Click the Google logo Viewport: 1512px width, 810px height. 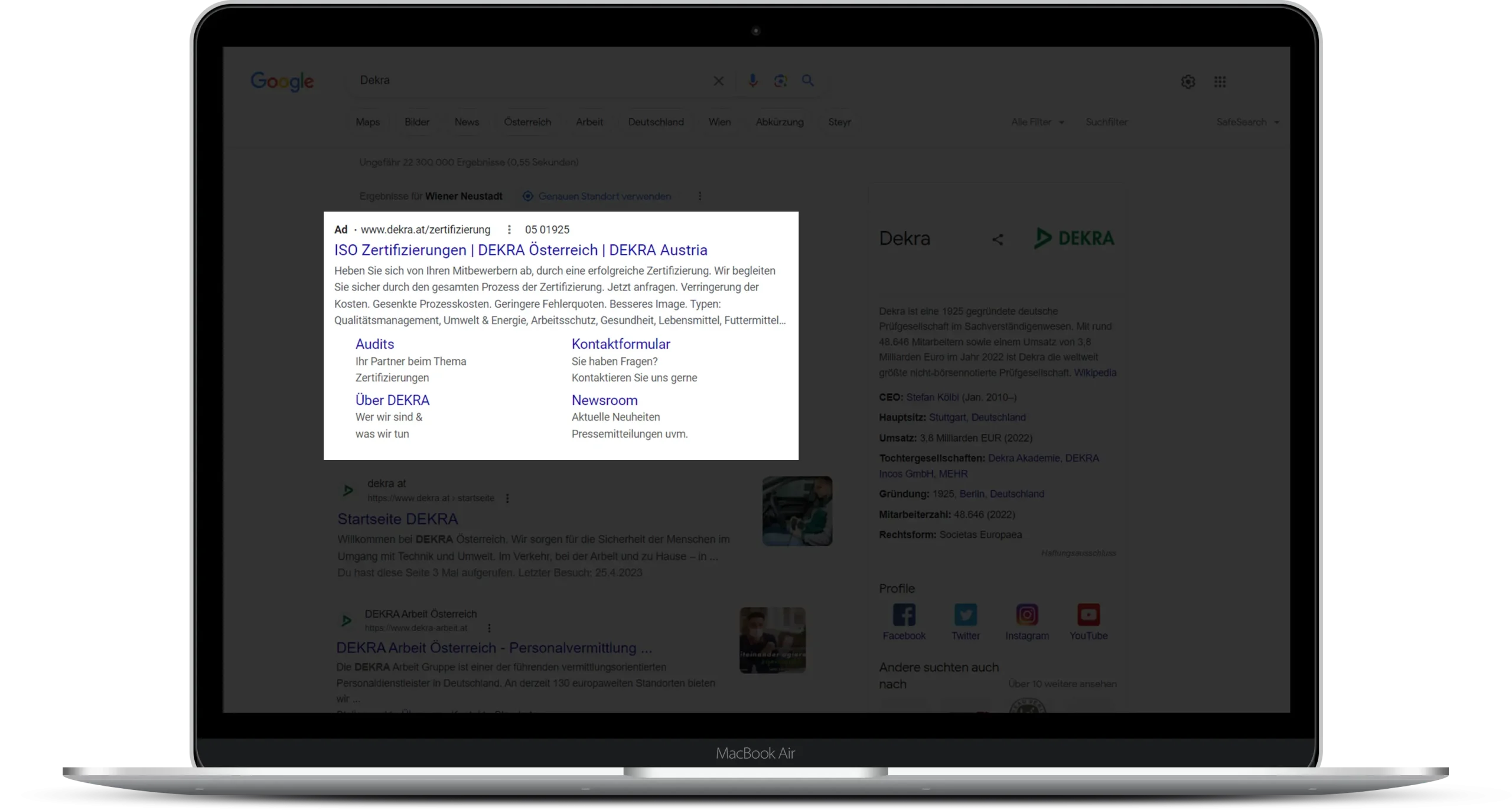point(282,81)
